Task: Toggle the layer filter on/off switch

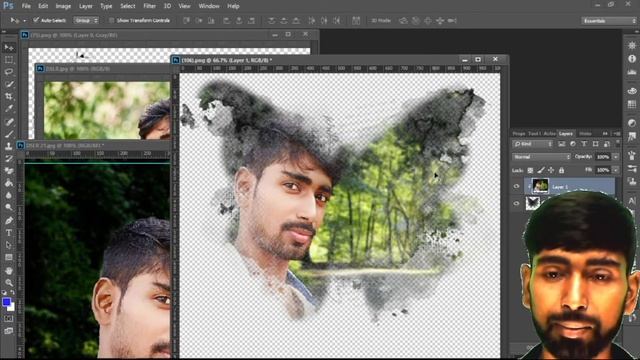Action: (x=617, y=143)
